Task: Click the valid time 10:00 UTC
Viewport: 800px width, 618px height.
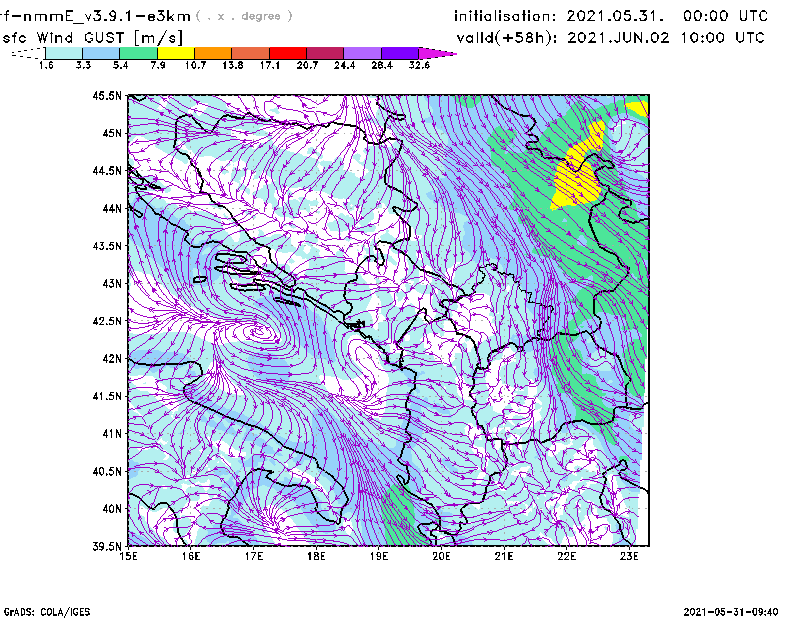Action: (722, 38)
